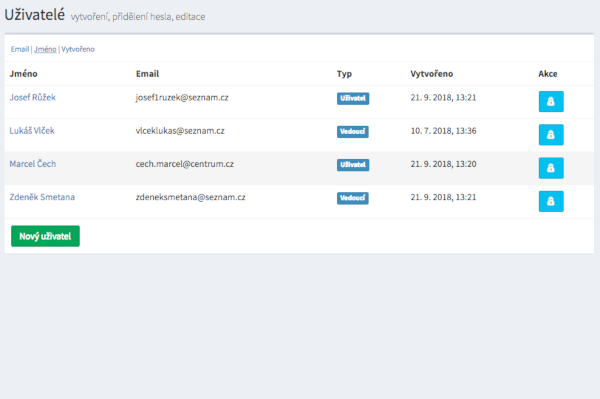Select email josef1ruzek@seznam.cz
The width and height of the screenshot is (600, 399).
(x=182, y=98)
